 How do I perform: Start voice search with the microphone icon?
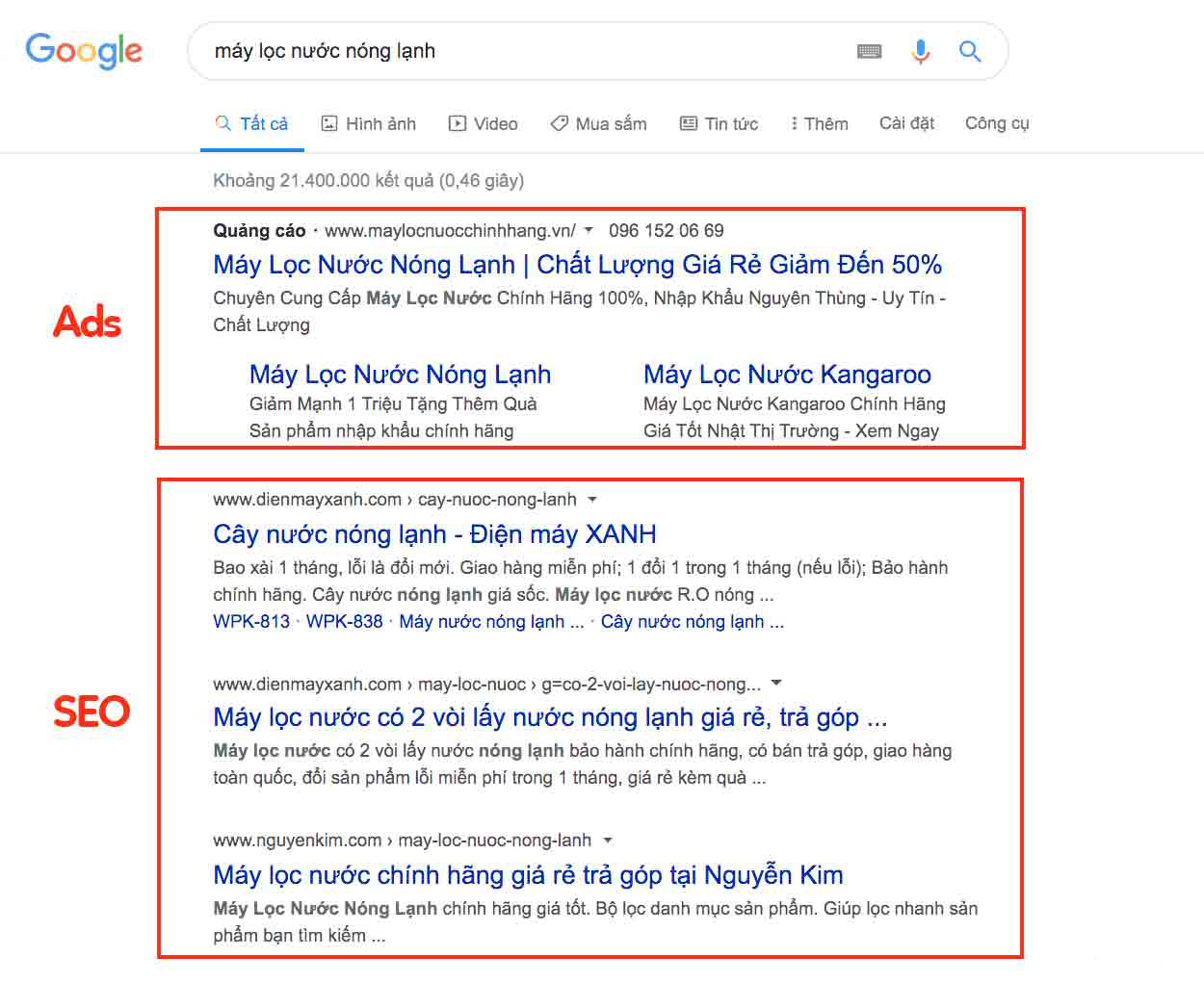pos(921,51)
